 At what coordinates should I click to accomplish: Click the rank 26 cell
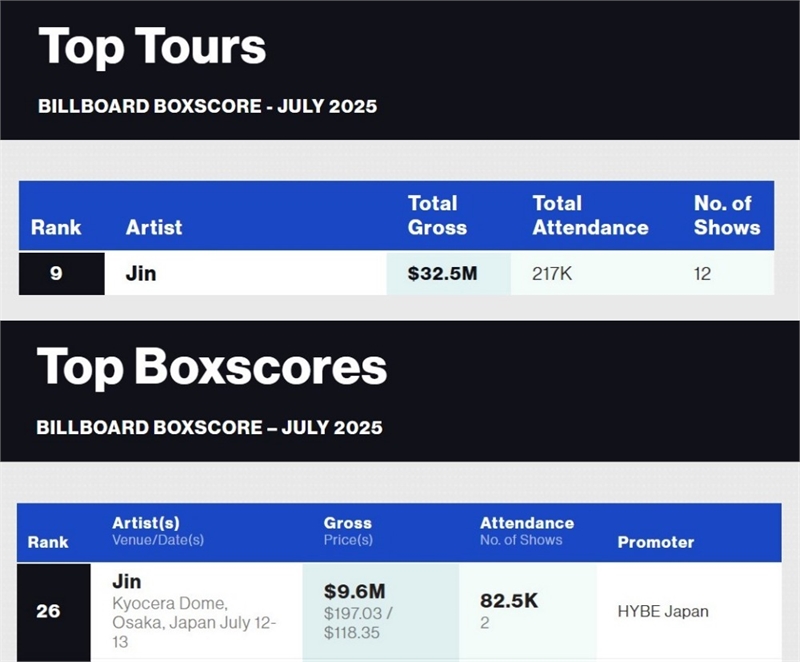(x=48, y=610)
